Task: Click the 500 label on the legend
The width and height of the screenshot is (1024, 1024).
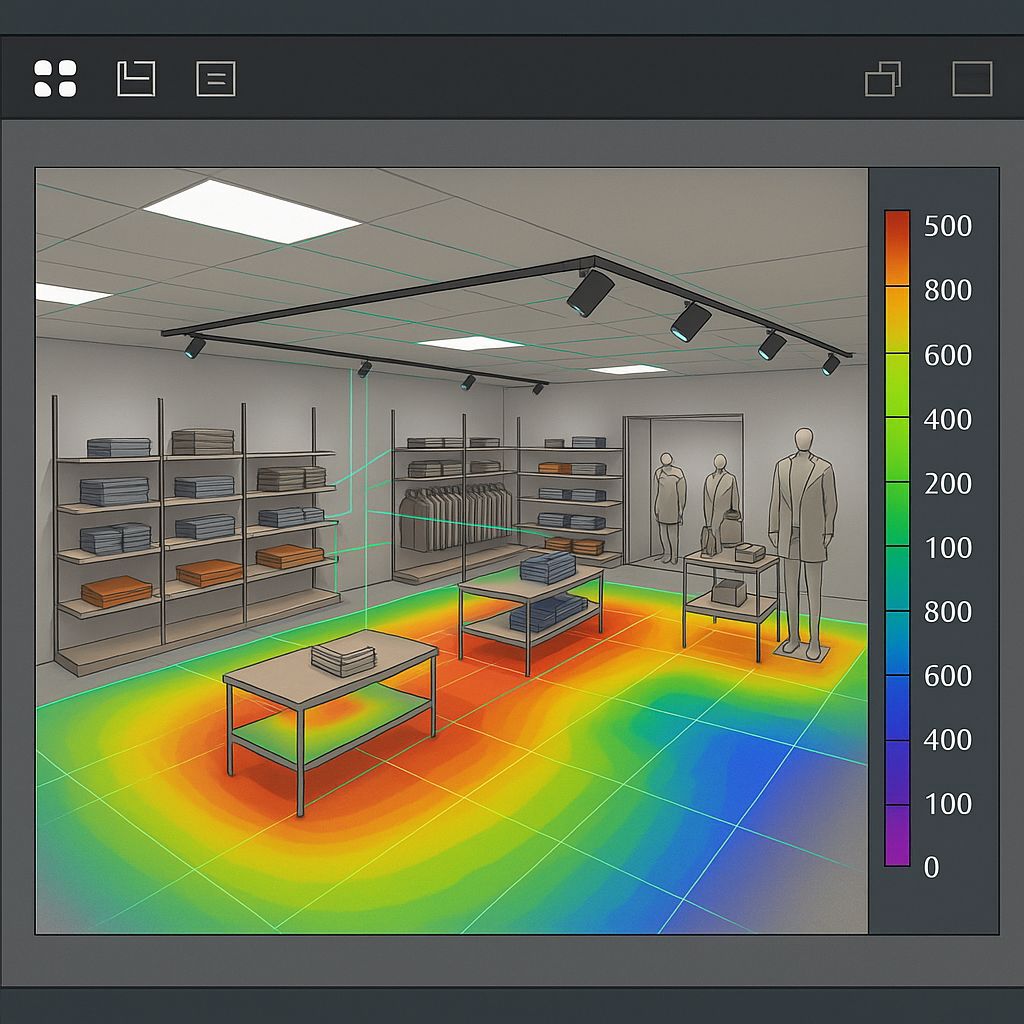Action: [x=947, y=226]
